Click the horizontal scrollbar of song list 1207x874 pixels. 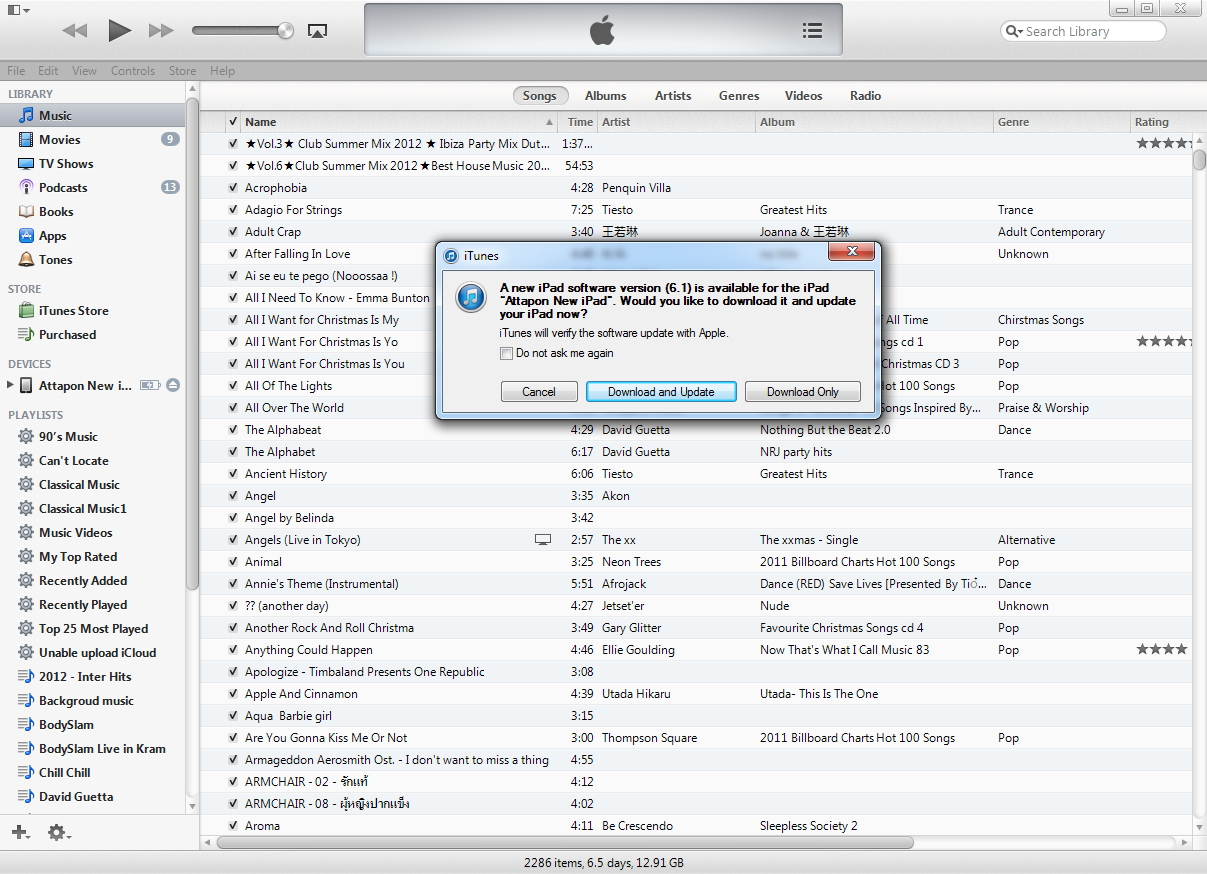point(565,843)
